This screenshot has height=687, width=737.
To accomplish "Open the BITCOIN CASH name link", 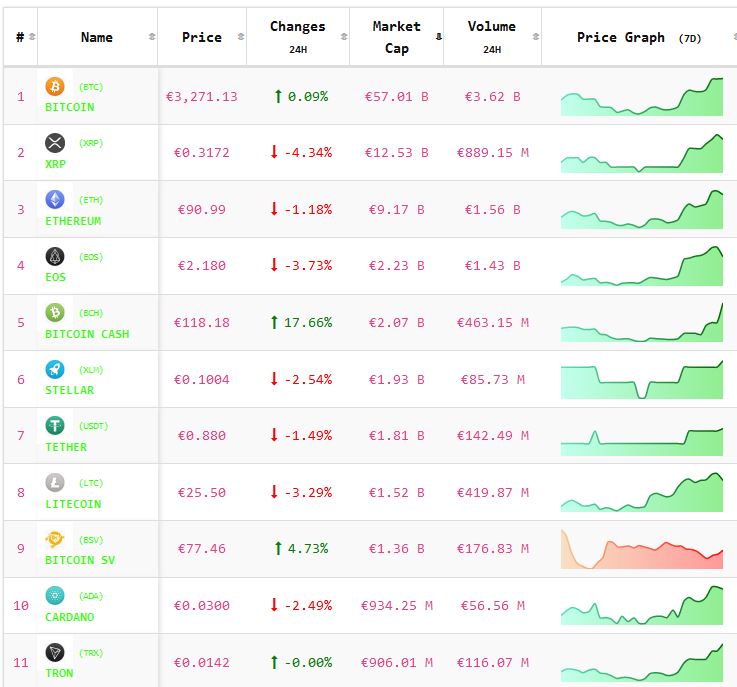I will click(x=87, y=334).
